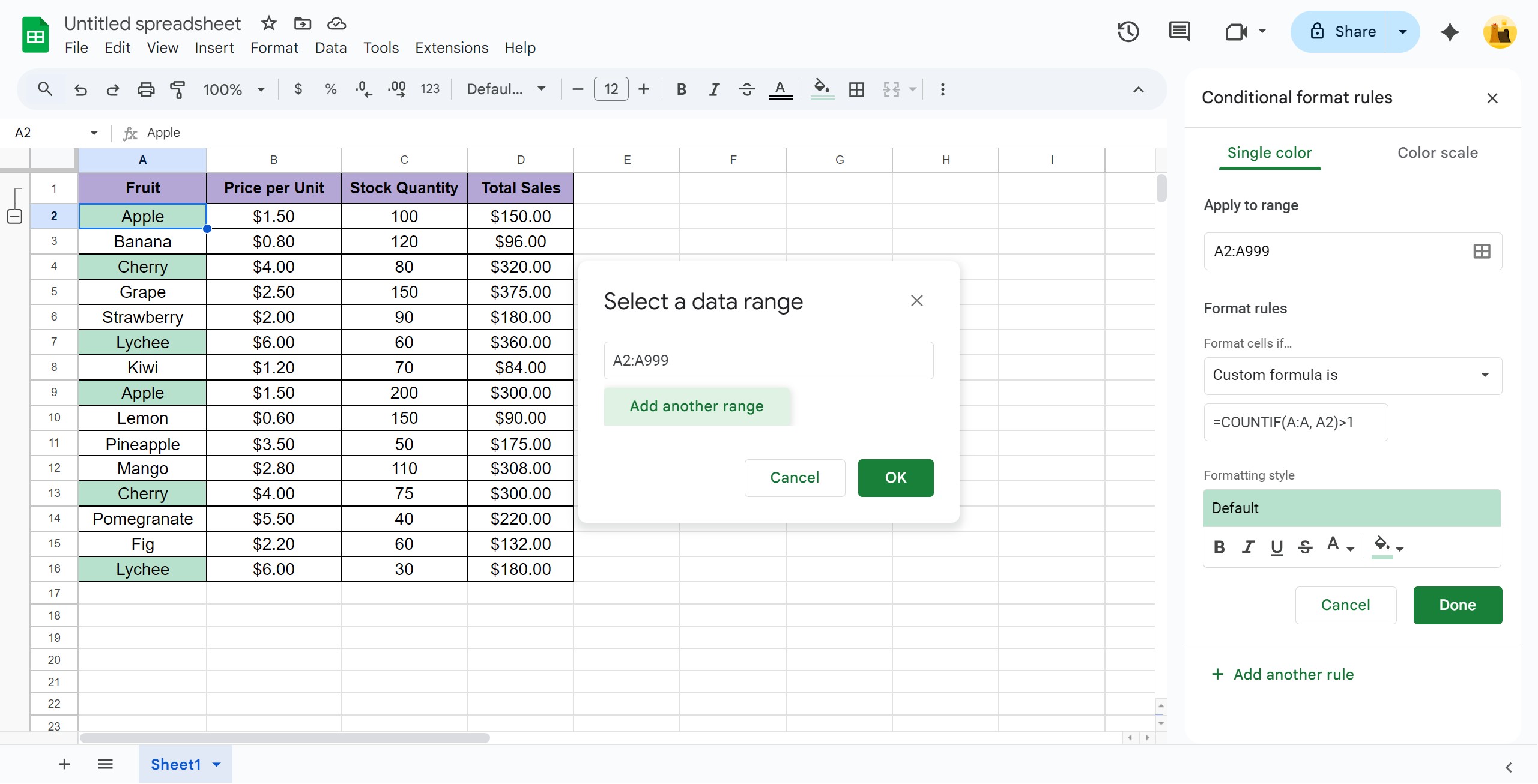Image resolution: width=1538 pixels, height=784 pixels.
Task: Toggle bold in main toolbar
Action: pyautogui.click(x=681, y=89)
